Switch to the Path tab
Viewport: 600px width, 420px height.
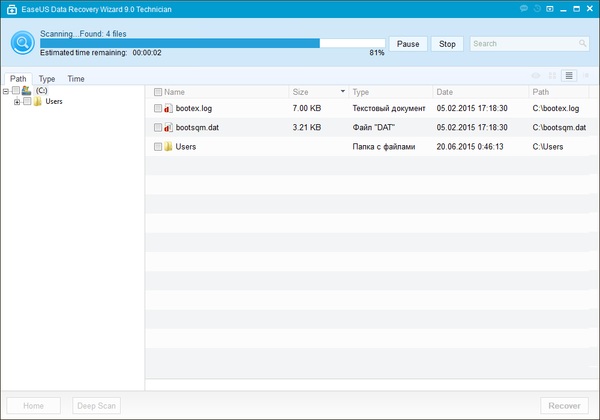tap(18, 78)
